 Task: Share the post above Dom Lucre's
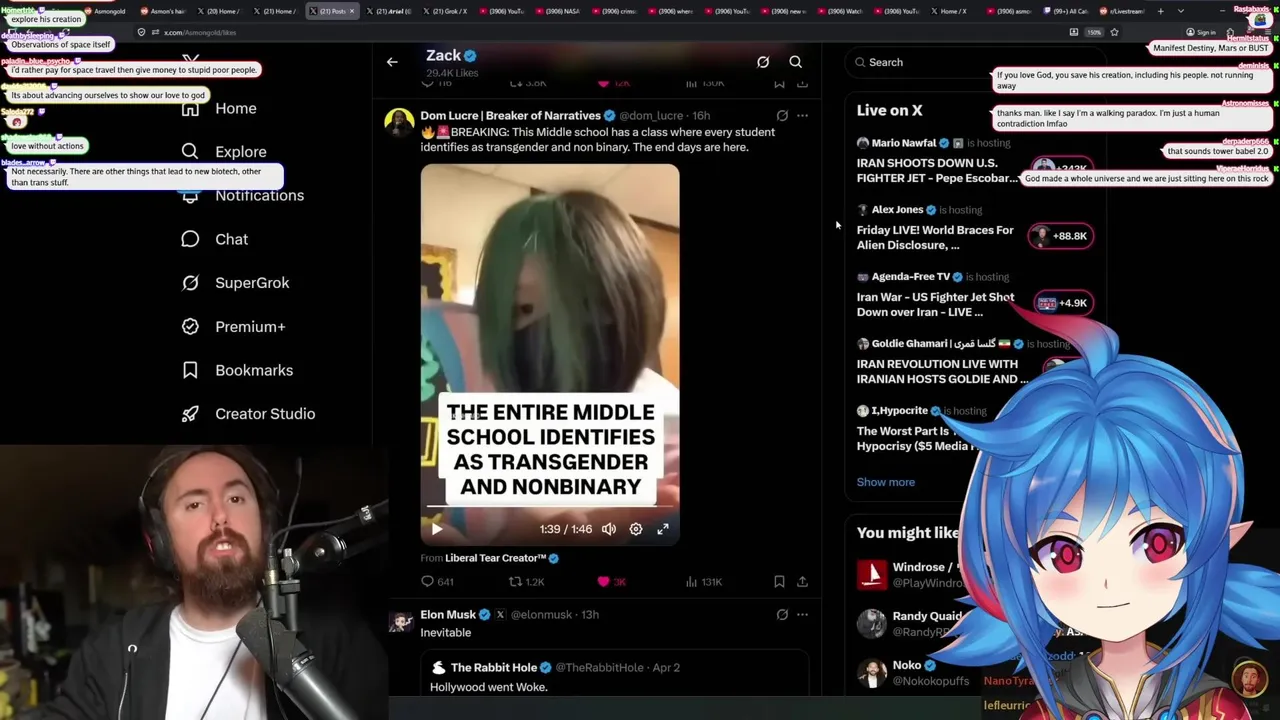pos(802,84)
